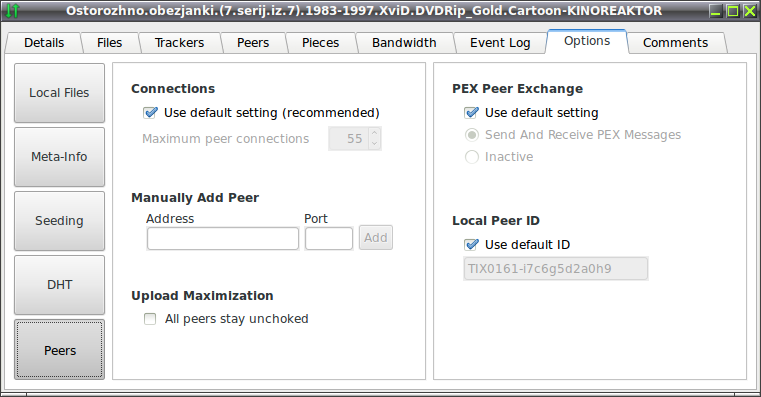
Task: Click the maximum peer connections value field
Action: (x=348, y=139)
